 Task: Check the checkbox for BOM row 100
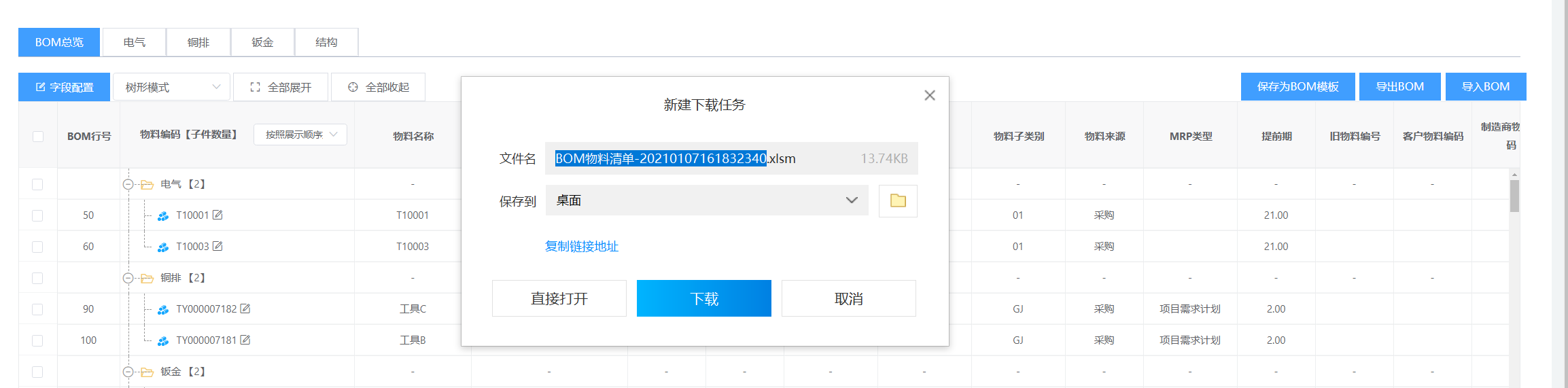[38, 340]
